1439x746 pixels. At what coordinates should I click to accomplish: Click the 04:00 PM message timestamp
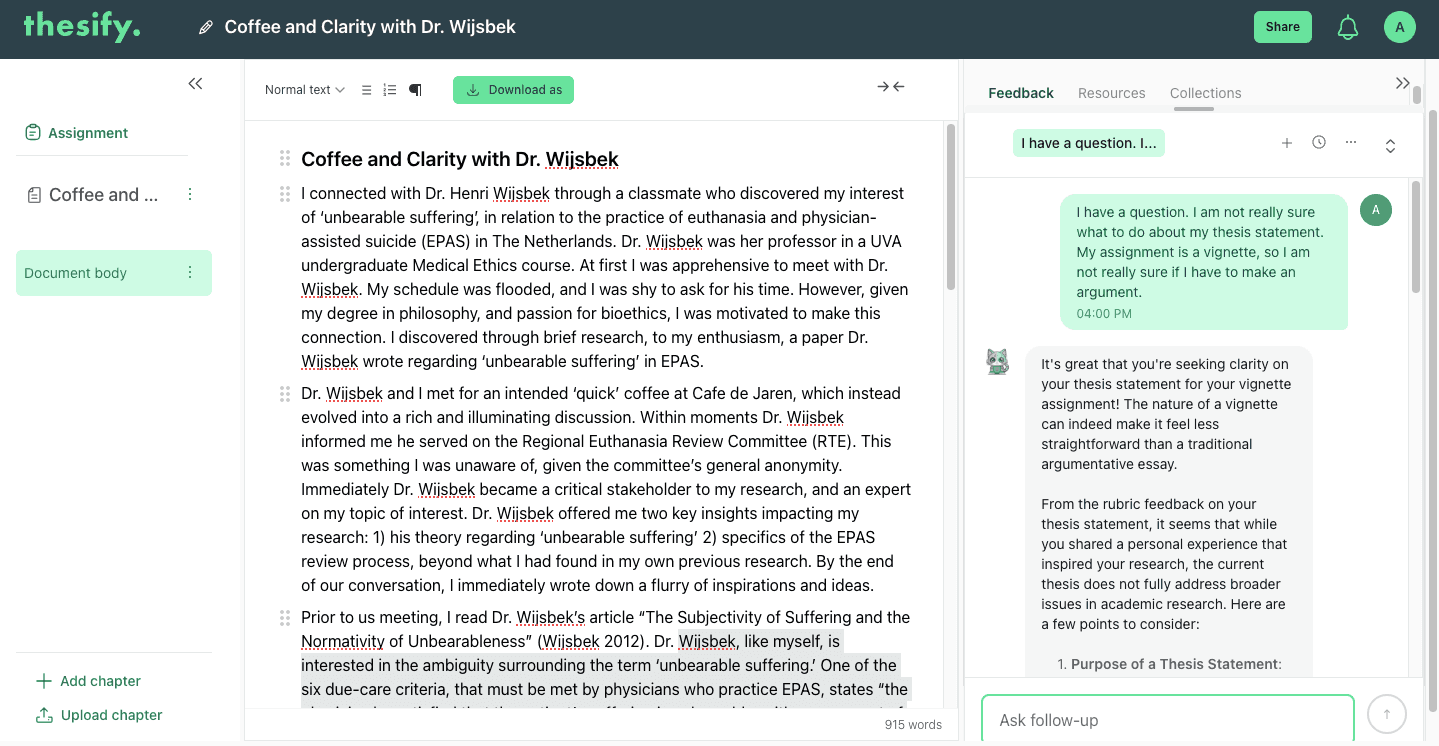pyautogui.click(x=1104, y=314)
